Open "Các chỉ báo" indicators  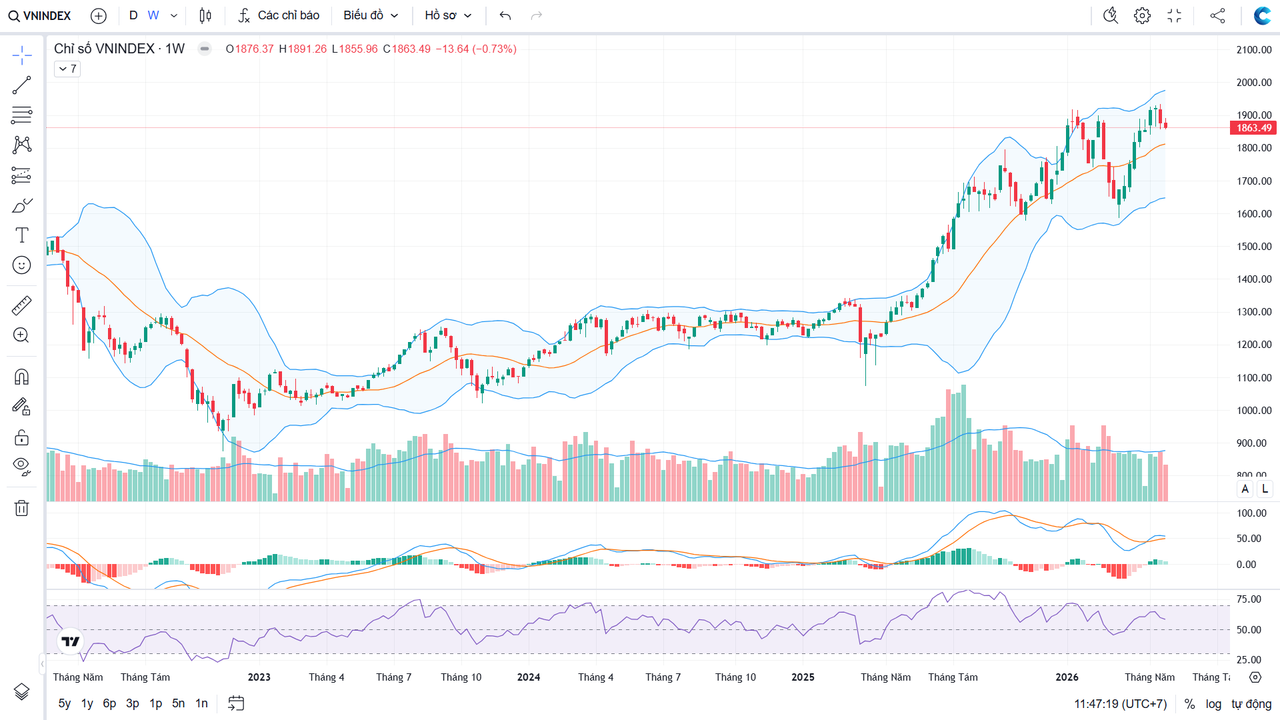pyautogui.click(x=278, y=15)
